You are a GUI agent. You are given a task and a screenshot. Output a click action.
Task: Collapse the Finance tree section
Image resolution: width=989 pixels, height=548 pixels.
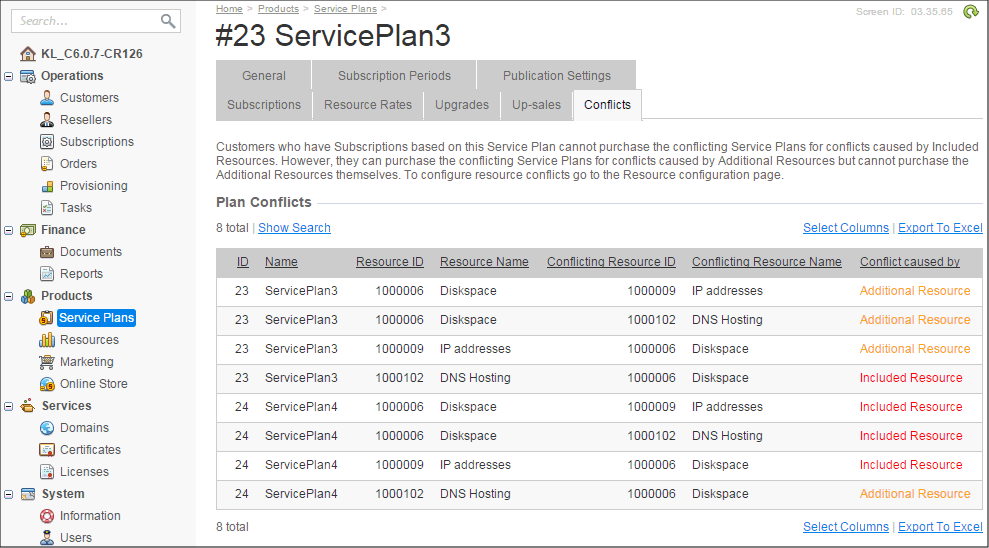(x=9, y=230)
